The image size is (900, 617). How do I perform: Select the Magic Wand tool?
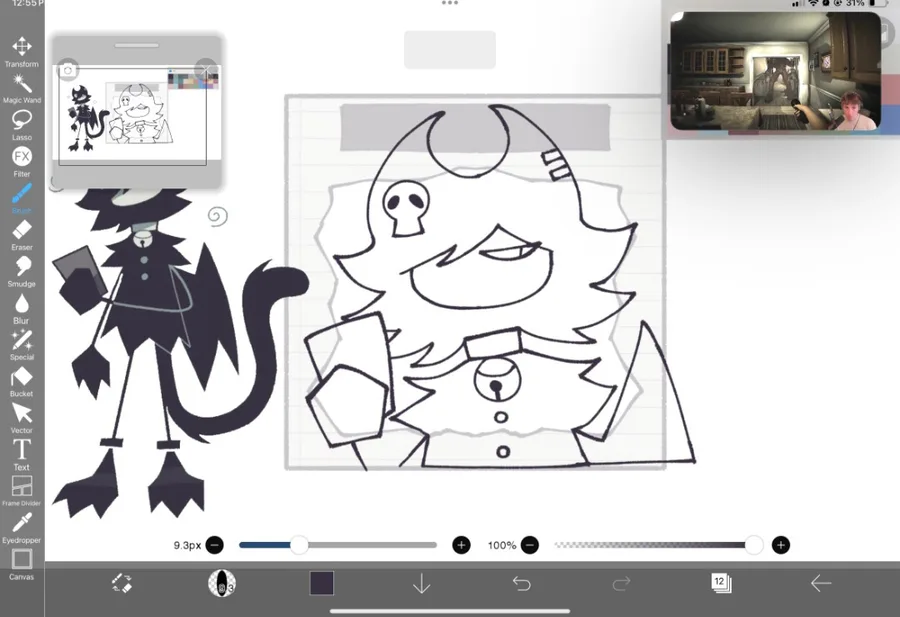[22, 88]
